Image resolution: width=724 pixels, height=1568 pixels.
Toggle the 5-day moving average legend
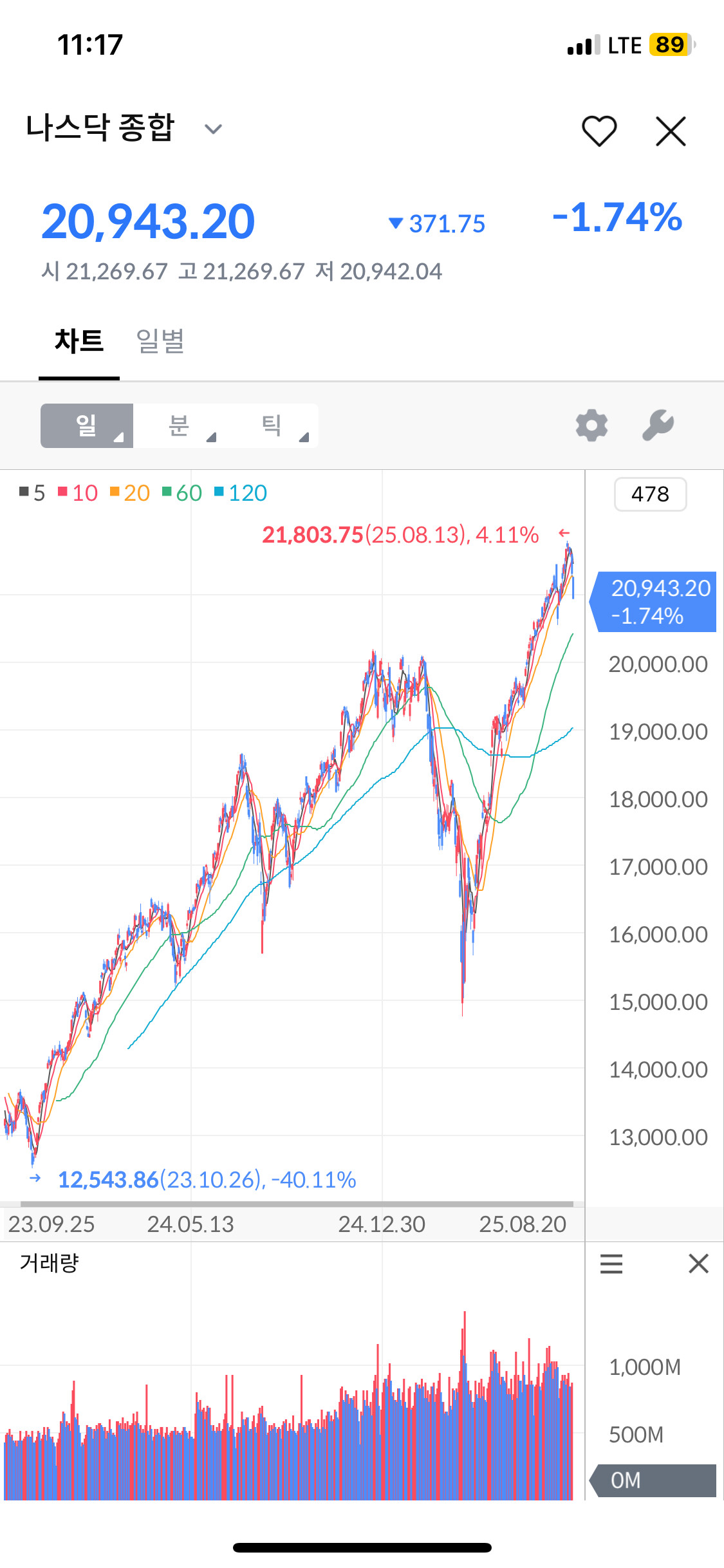click(x=32, y=493)
